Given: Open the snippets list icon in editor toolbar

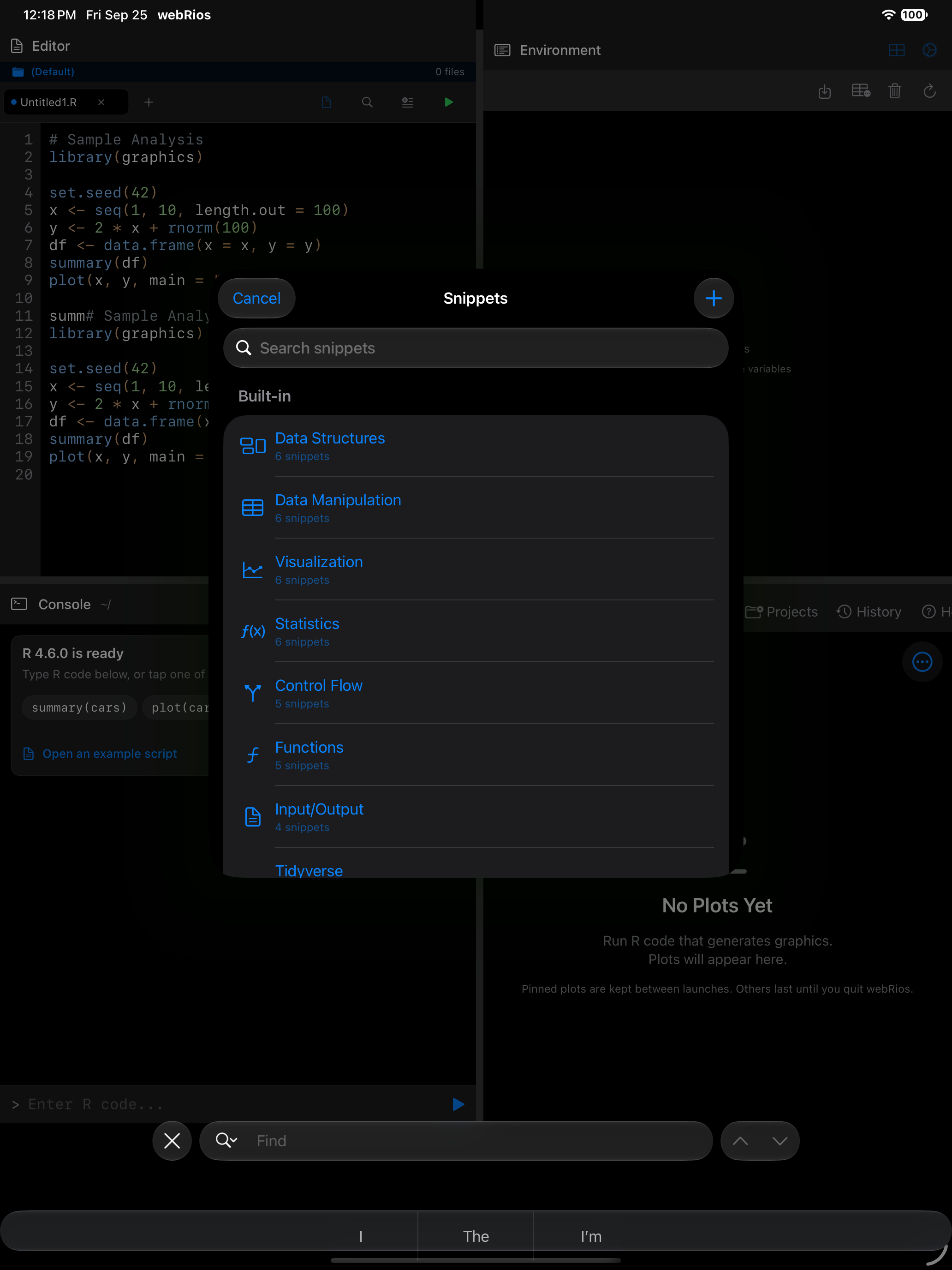Looking at the screenshot, I should coord(407,102).
